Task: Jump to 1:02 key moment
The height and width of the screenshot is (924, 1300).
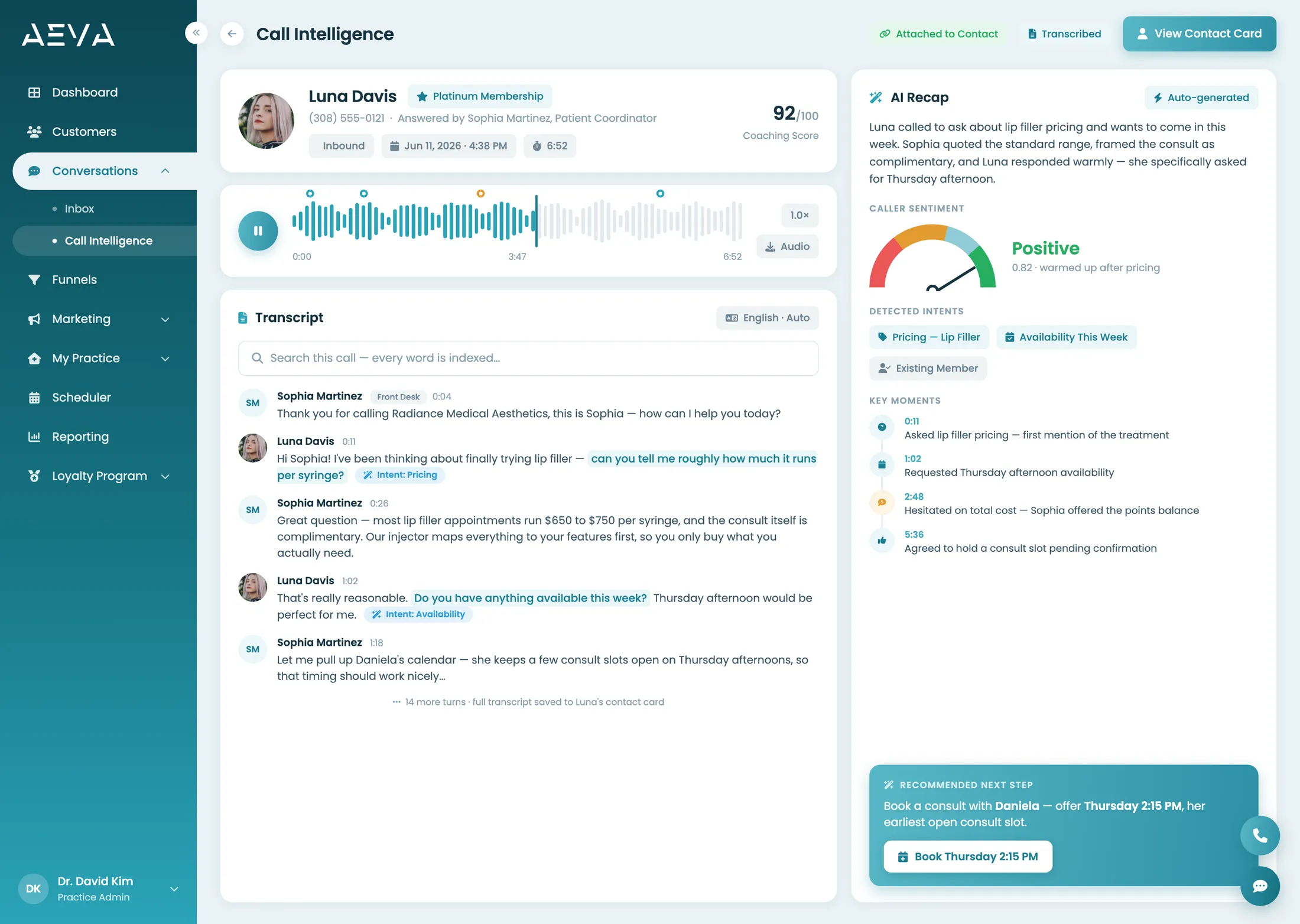Action: pyautogui.click(x=913, y=458)
